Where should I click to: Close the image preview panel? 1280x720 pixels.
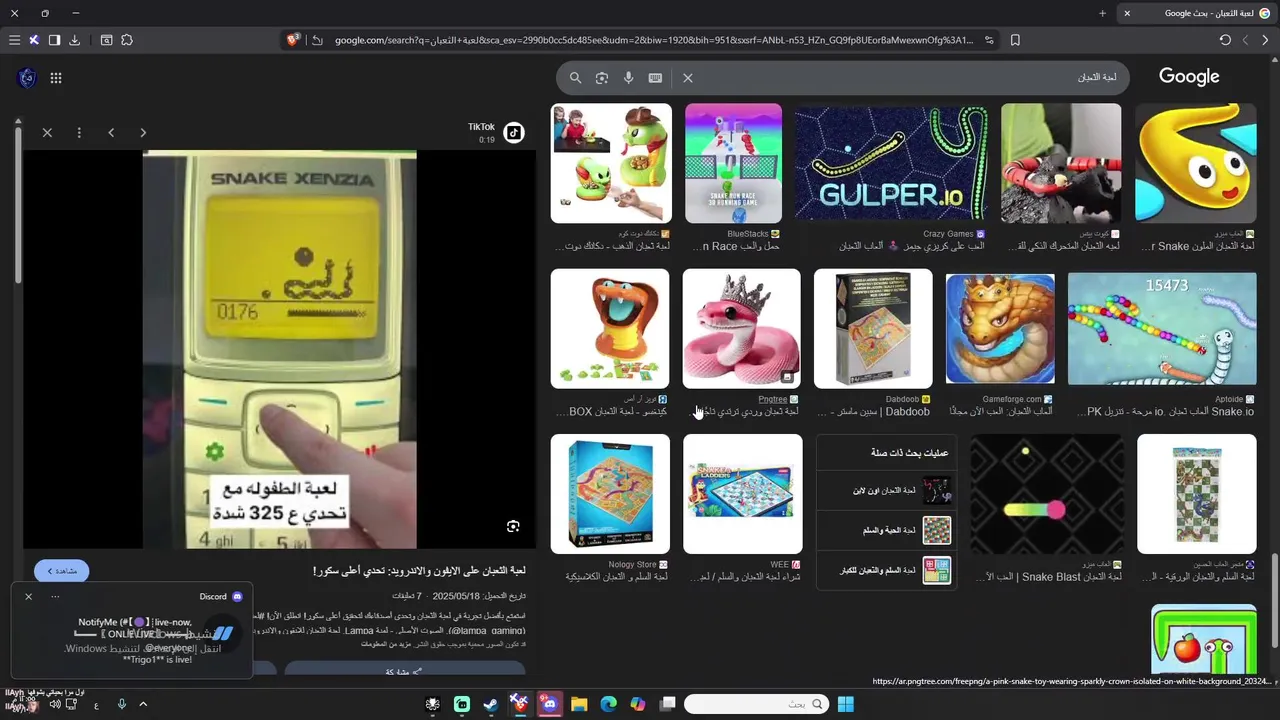point(47,132)
